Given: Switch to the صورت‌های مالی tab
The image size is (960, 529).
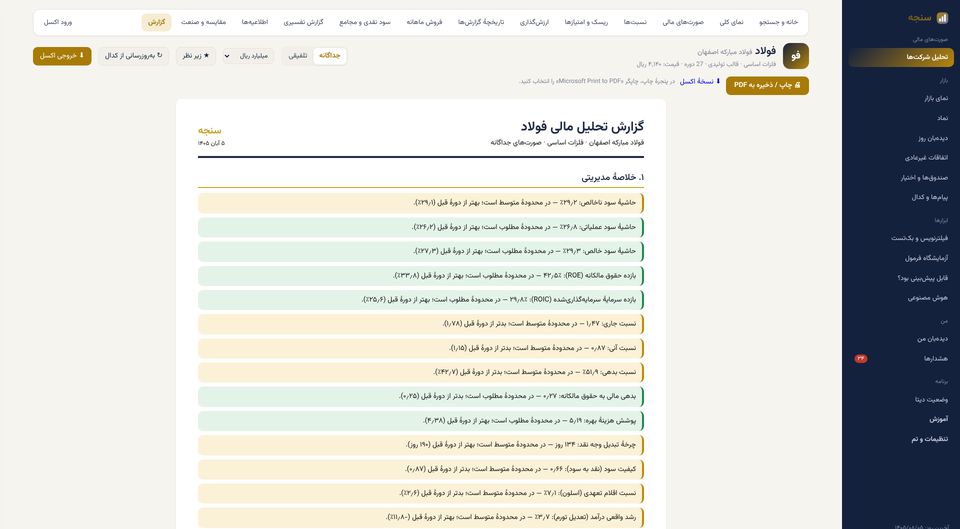Looking at the screenshot, I should click(x=683, y=23).
